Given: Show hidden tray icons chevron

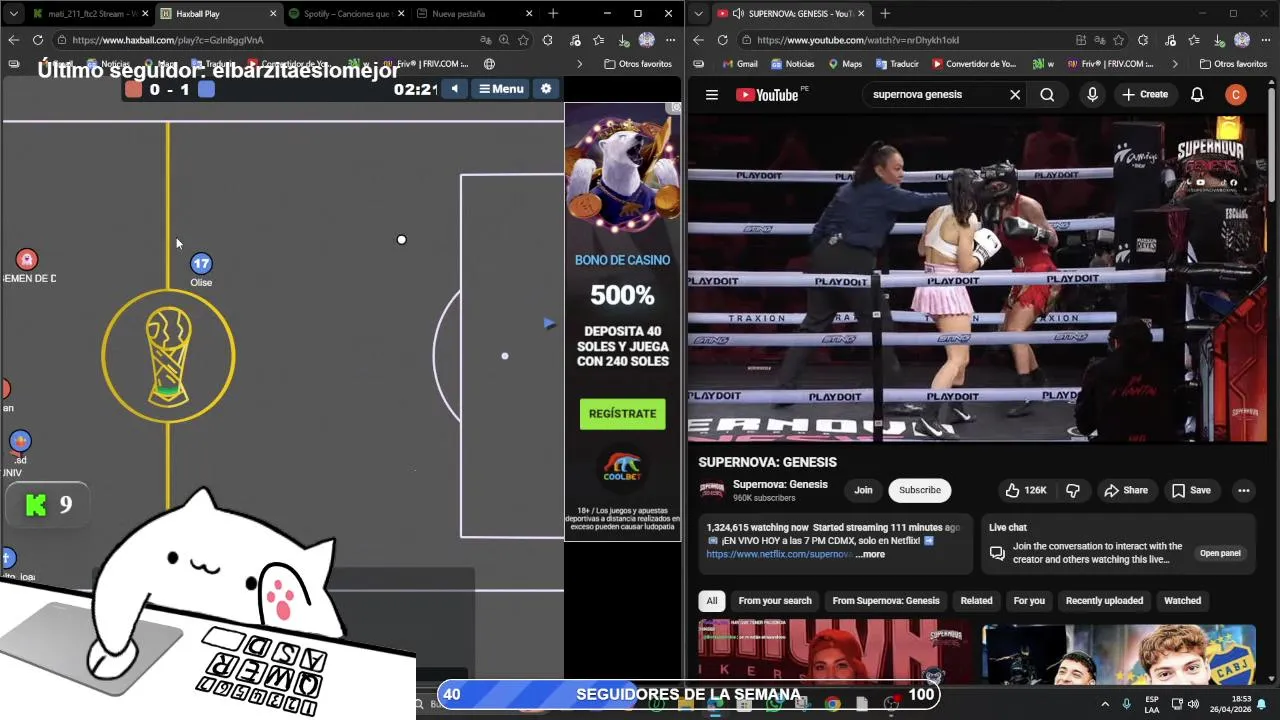Looking at the screenshot, I should point(1104,704).
